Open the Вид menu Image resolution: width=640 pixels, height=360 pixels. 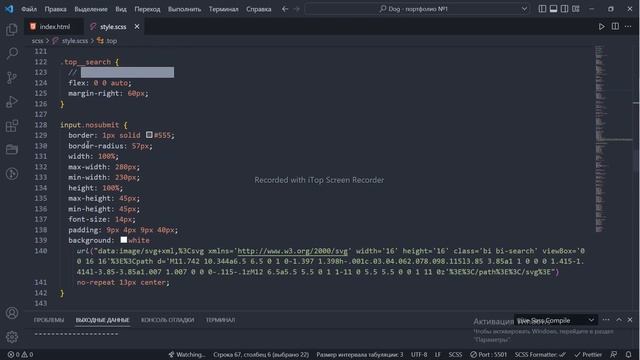point(121,9)
